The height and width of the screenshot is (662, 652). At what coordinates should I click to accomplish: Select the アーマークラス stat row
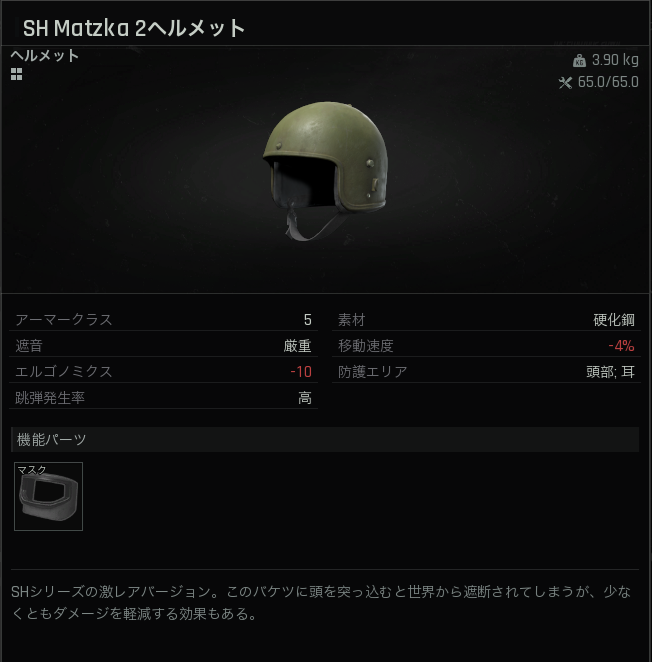(x=163, y=320)
